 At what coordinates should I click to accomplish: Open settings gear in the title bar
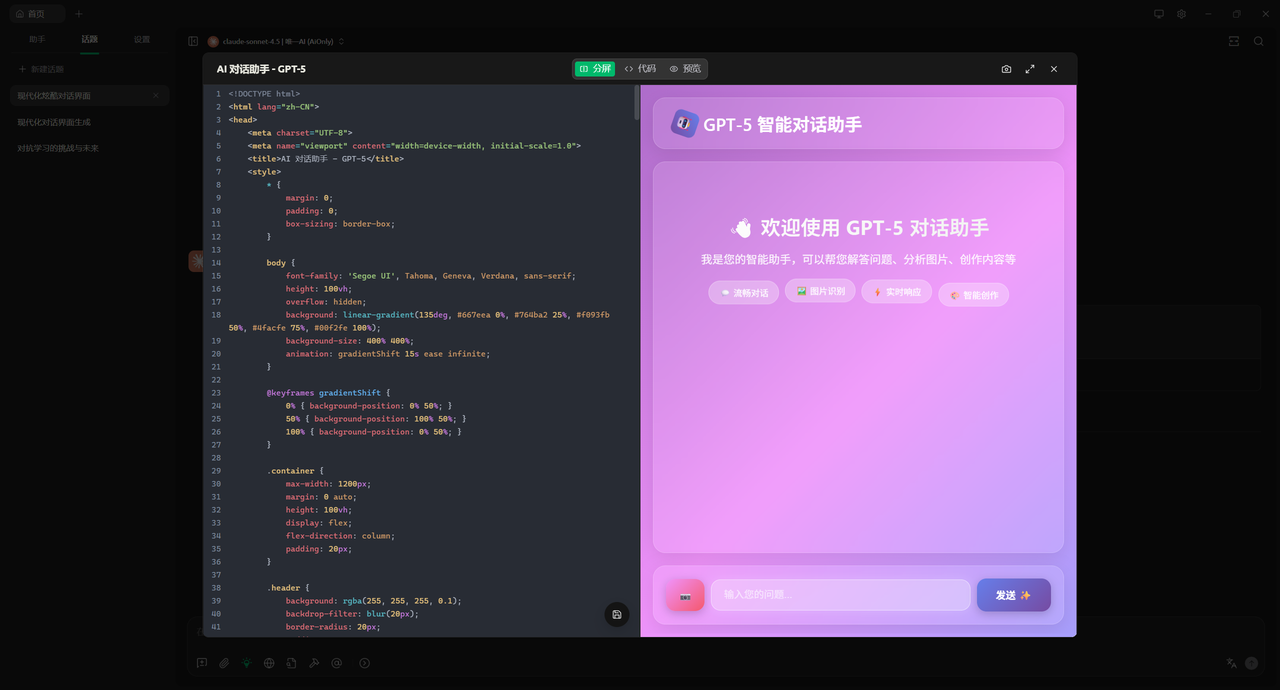click(1181, 14)
